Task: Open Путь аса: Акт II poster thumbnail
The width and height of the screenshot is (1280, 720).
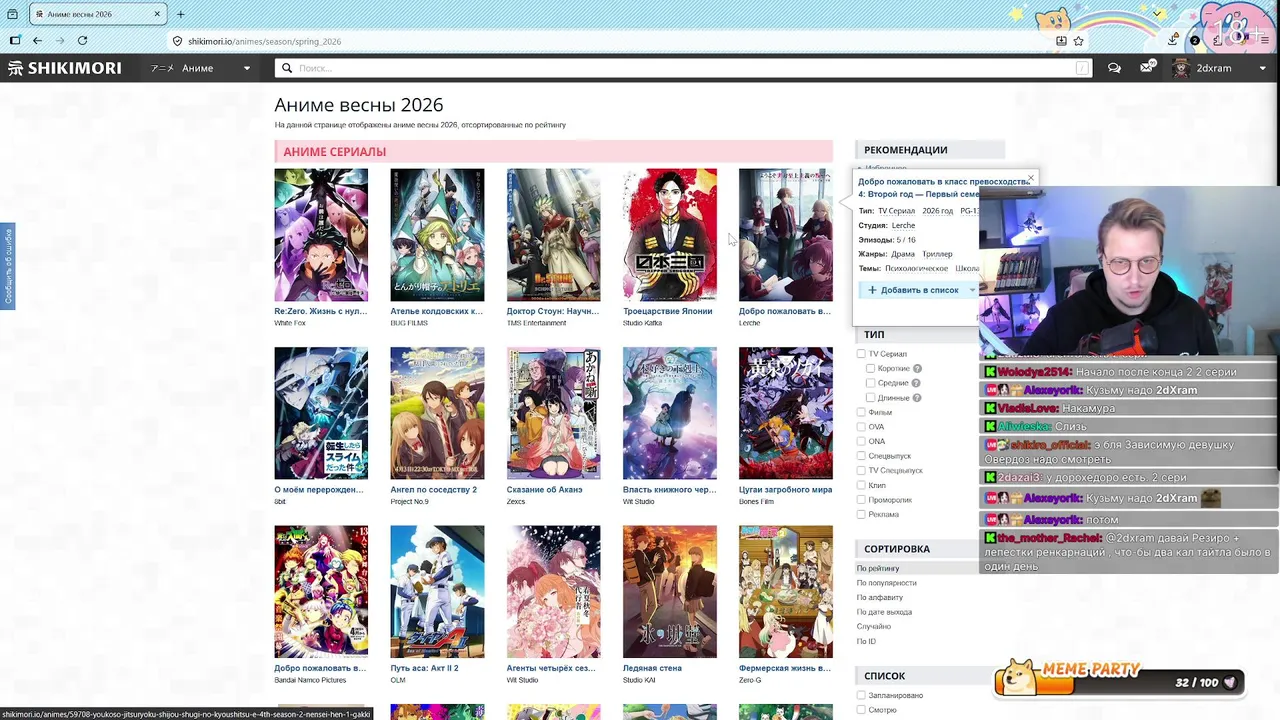Action: point(437,592)
